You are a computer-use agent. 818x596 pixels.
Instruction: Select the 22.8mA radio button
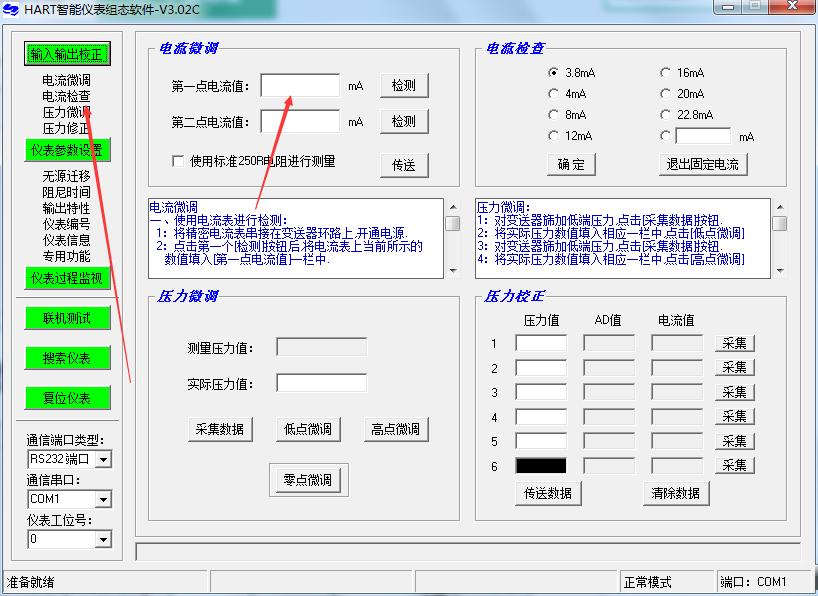665,115
